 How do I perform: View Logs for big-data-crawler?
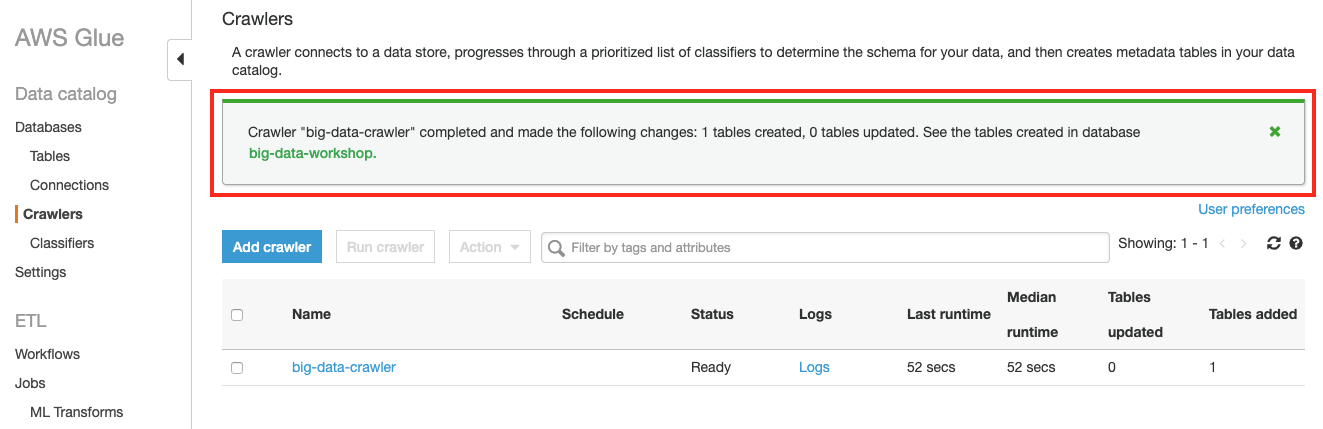click(x=814, y=367)
